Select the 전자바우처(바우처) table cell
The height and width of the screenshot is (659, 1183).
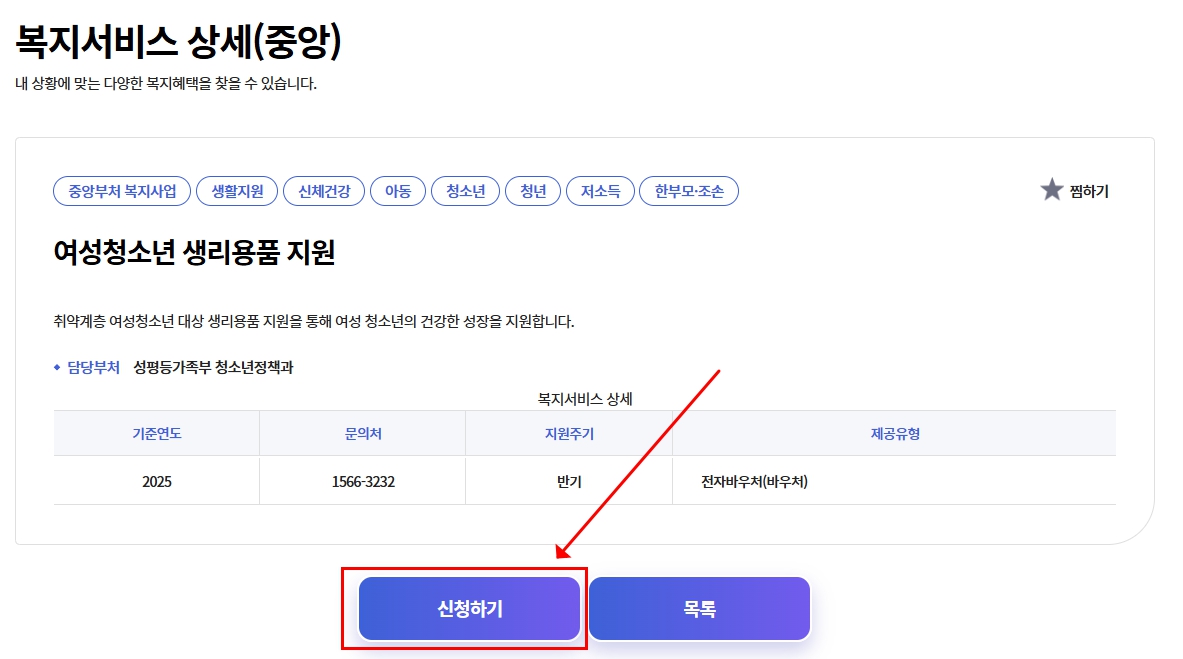(753, 480)
